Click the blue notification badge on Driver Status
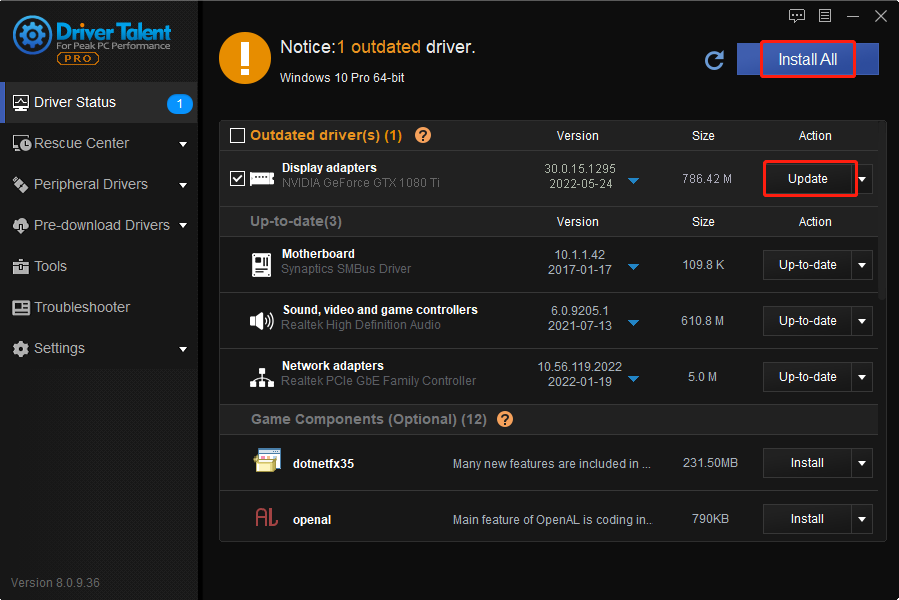899x600 pixels. [x=179, y=104]
